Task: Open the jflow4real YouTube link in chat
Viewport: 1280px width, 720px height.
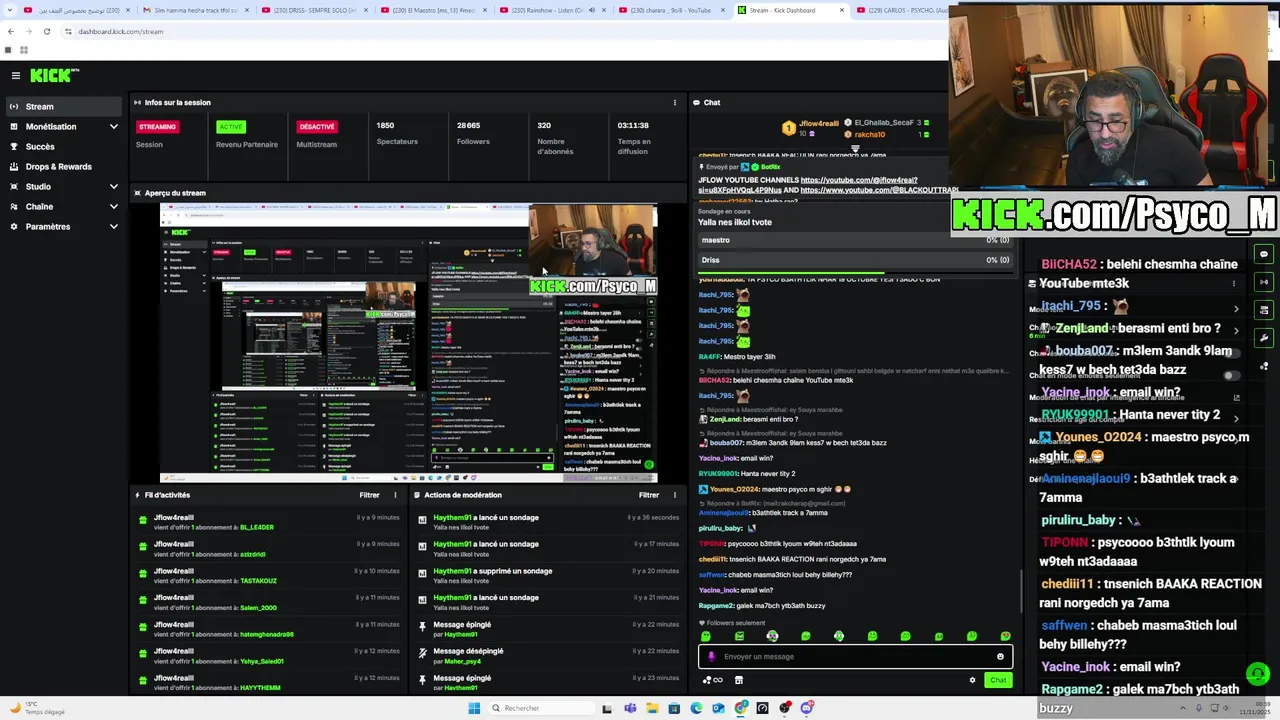Action: click(x=858, y=180)
